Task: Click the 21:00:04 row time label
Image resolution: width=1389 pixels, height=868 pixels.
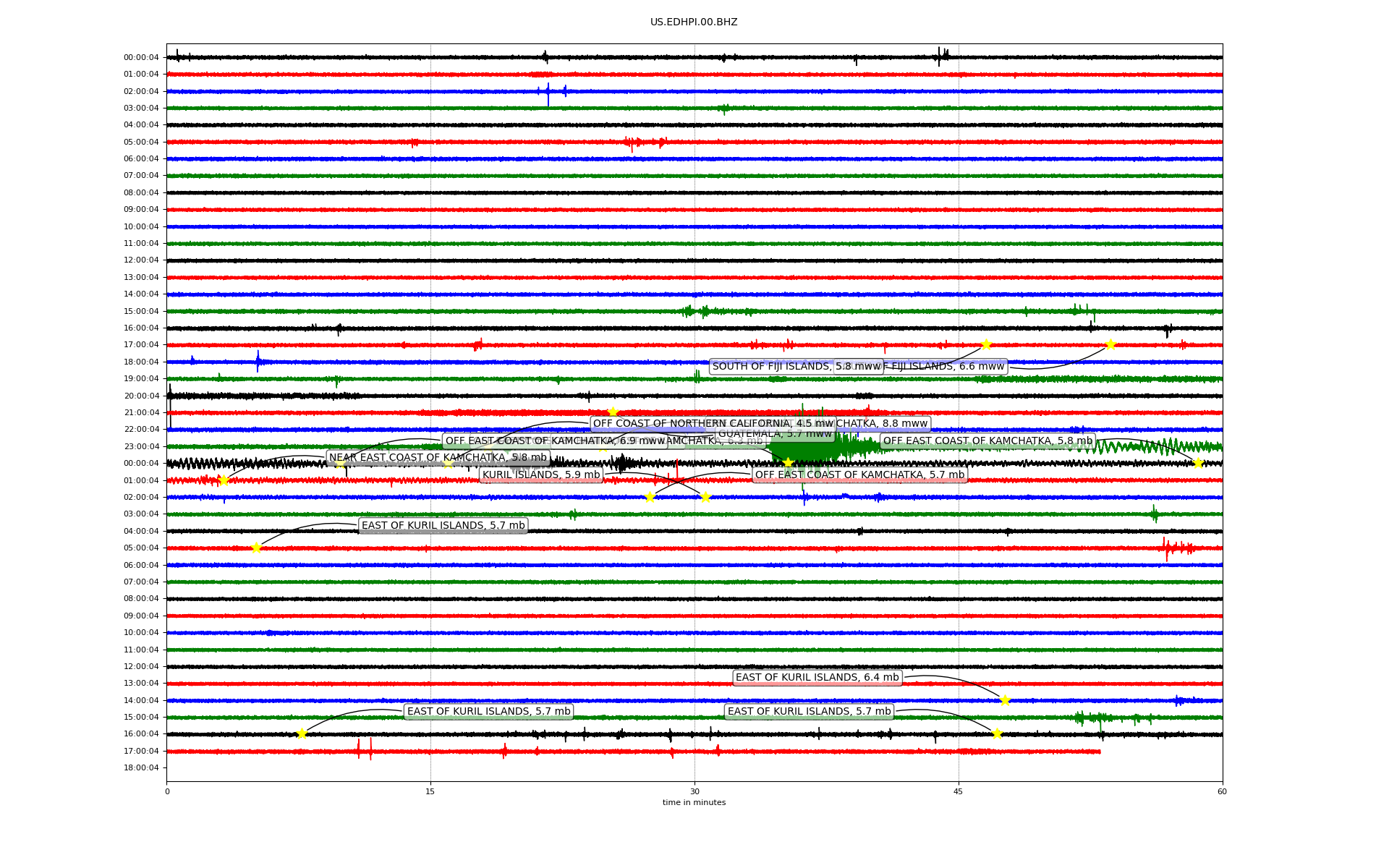Action: (141, 413)
